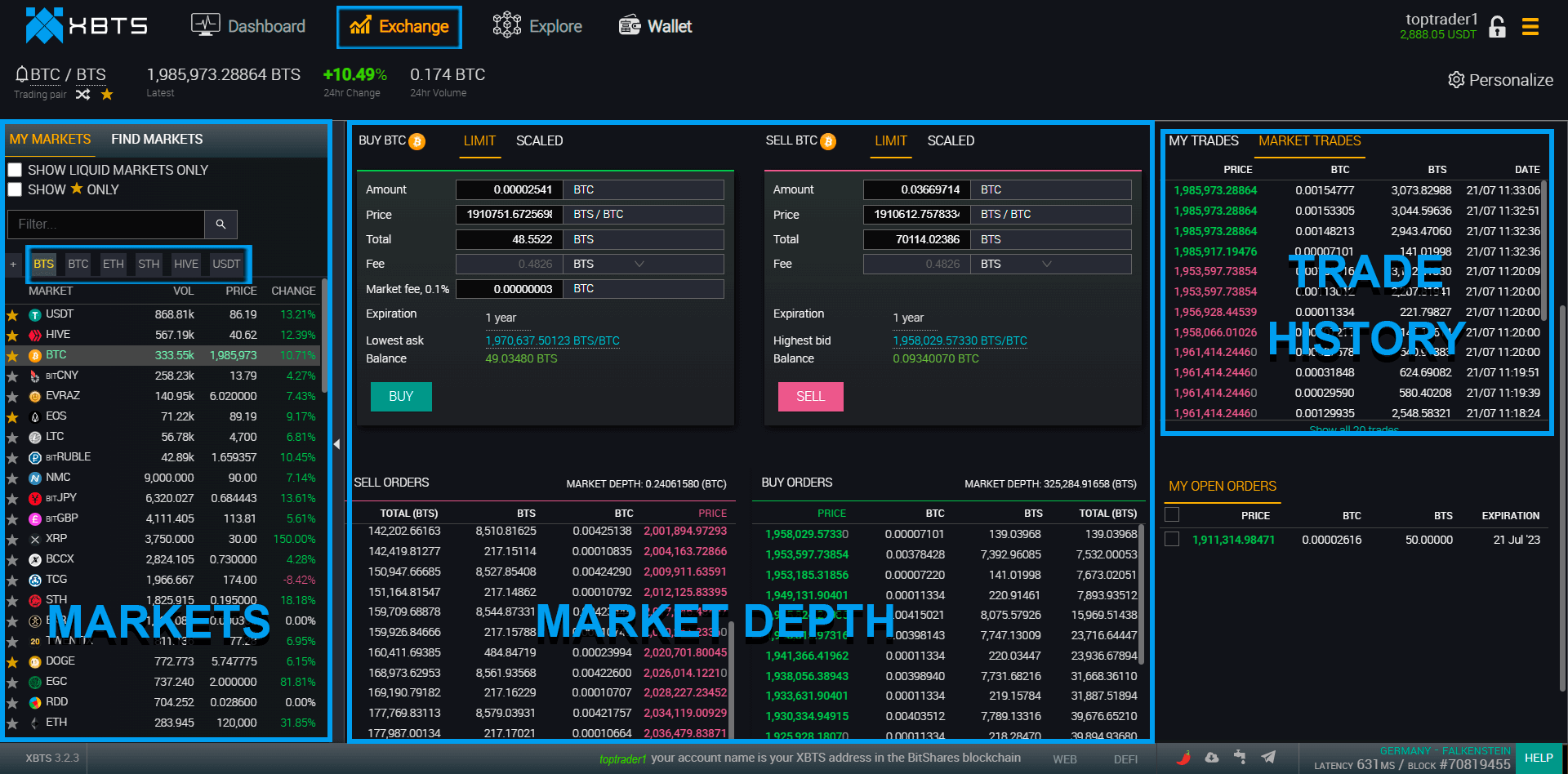Open the Dashboard page

point(247,26)
